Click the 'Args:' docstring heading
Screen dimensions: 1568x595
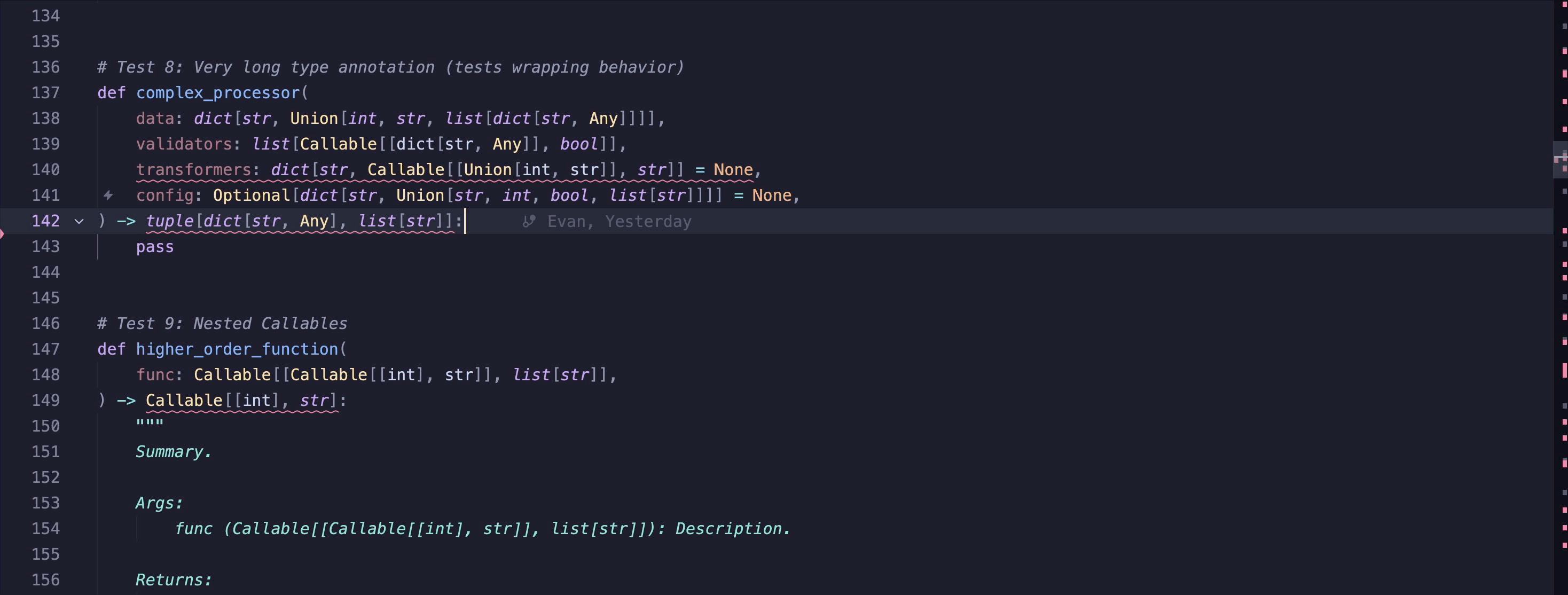(x=159, y=503)
